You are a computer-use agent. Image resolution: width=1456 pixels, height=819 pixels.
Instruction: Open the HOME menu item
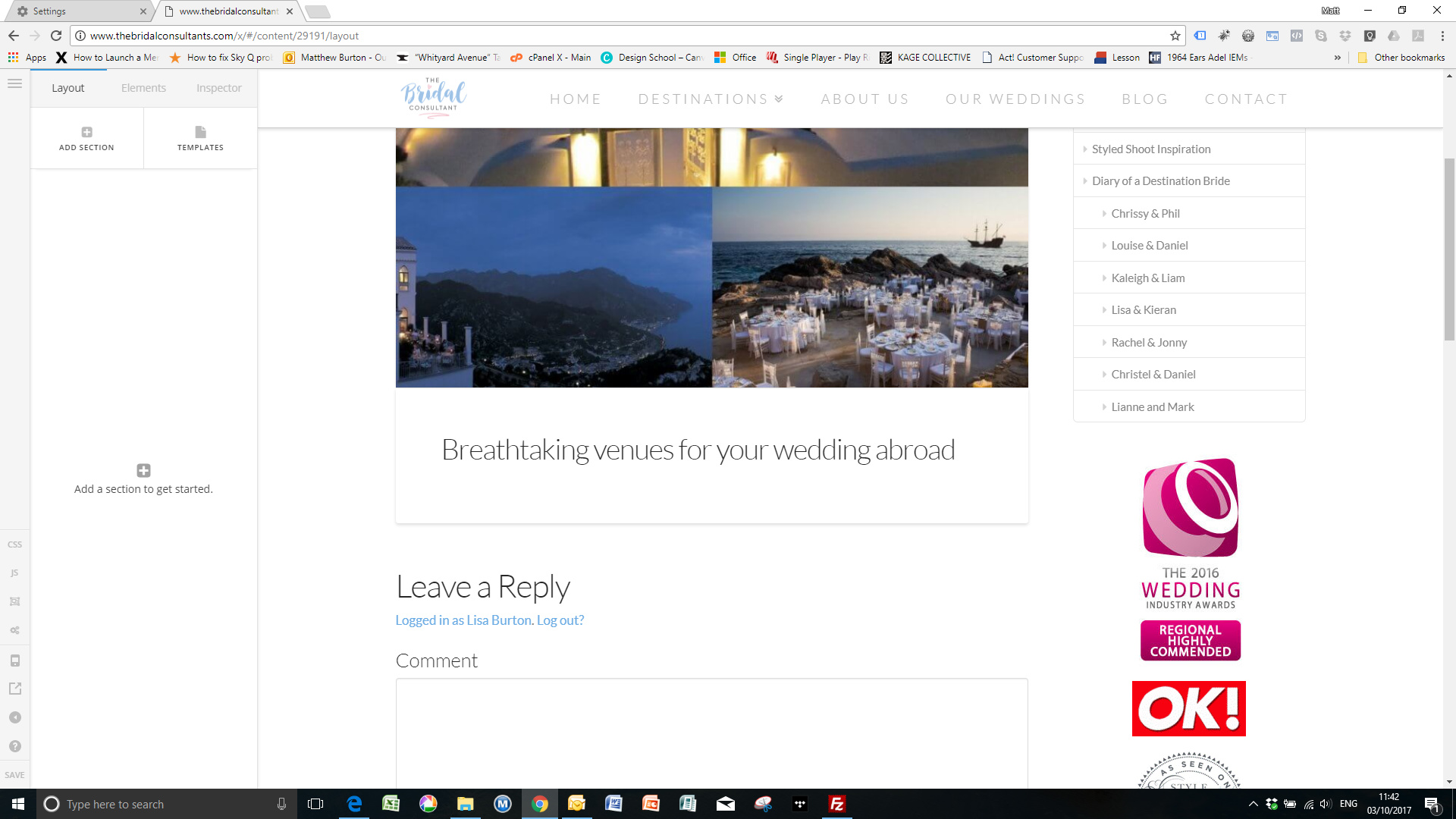[576, 99]
